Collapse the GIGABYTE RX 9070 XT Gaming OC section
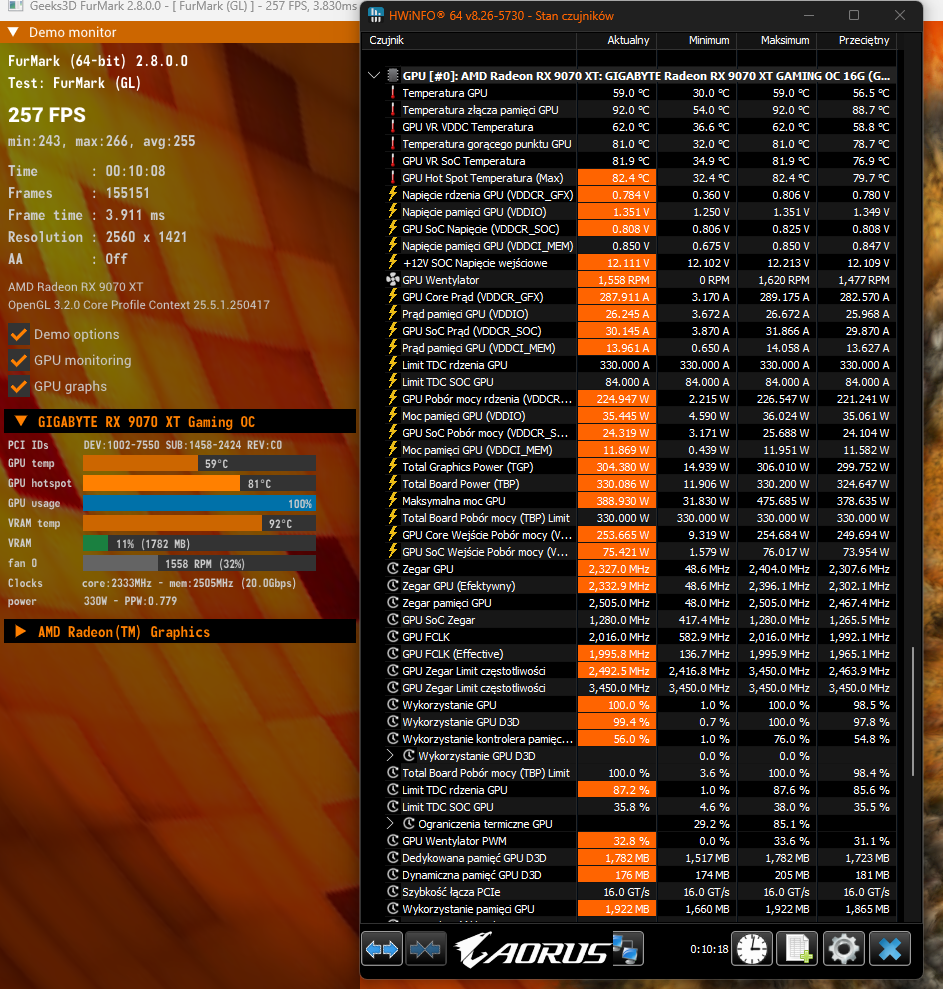The height and width of the screenshot is (989, 943). [x=20, y=421]
